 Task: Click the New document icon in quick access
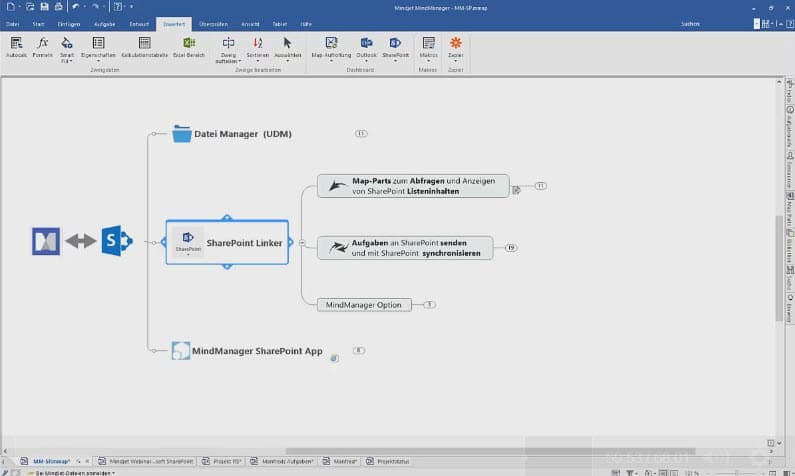click(10, 7)
